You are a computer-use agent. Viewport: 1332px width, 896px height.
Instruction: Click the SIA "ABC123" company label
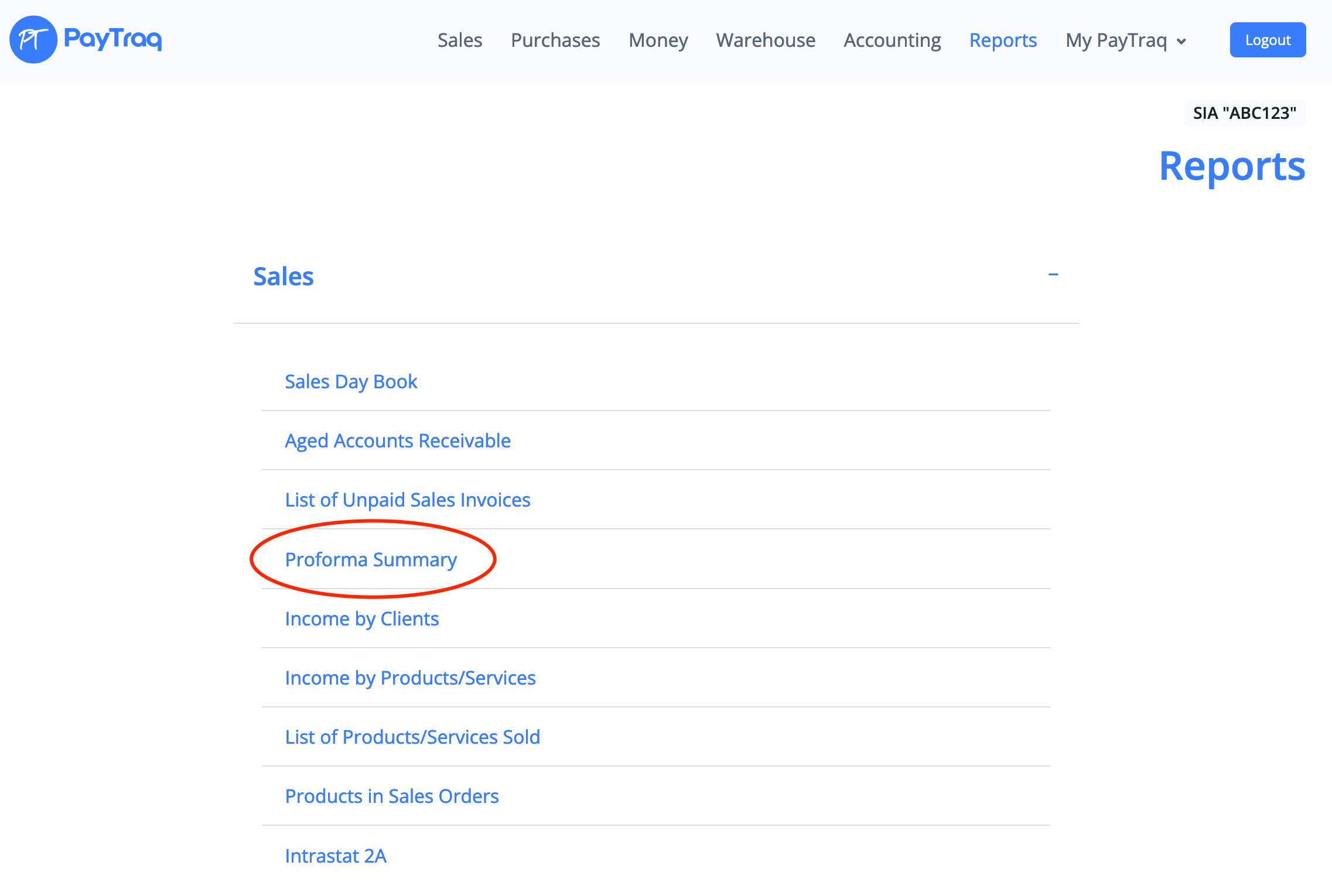(1244, 113)
